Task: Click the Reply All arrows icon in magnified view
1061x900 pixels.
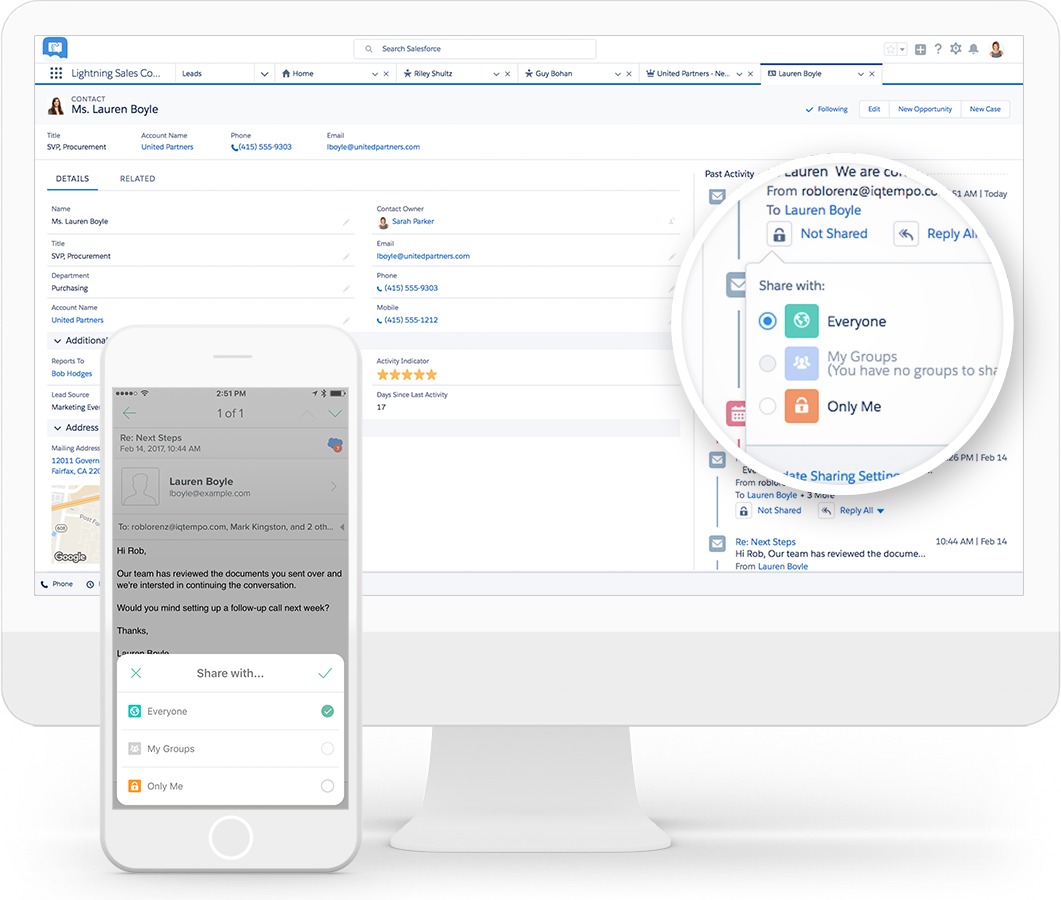Action: [x=906, y=234]
